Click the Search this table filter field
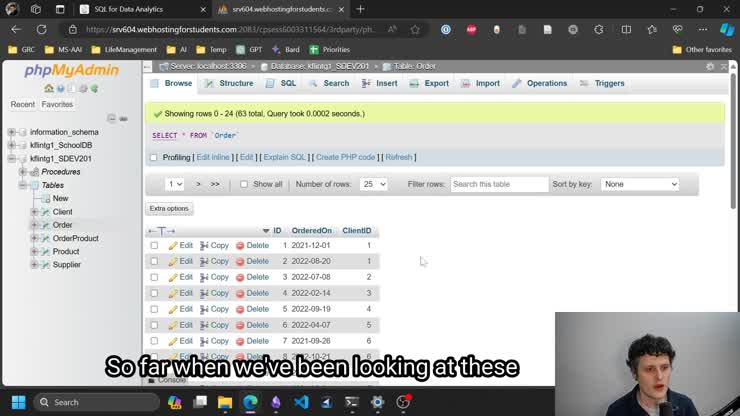The image size is (740, 416). (499, 185)
